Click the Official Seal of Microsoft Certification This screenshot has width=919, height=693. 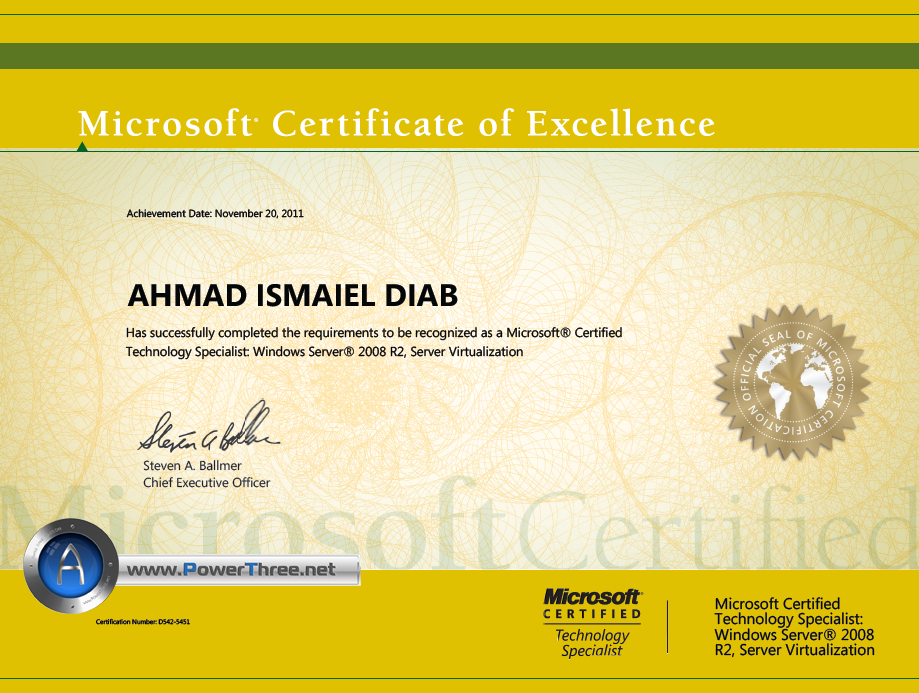pyautogui.click(x=792, y=382)
